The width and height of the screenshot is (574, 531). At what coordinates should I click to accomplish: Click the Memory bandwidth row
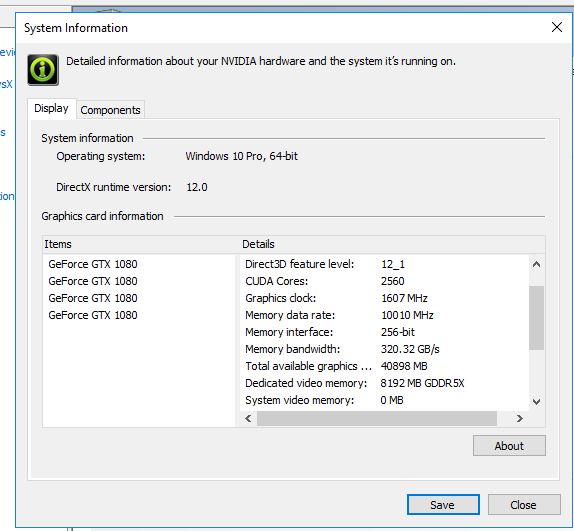(x=384, y=349)
